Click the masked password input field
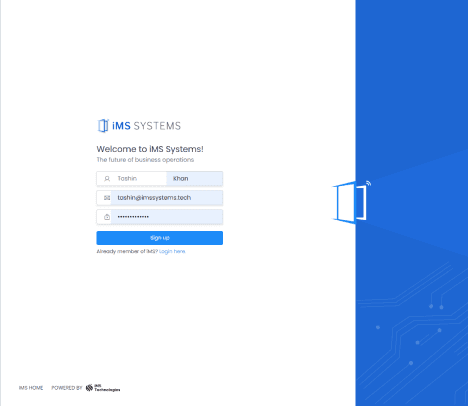 [x=167, y=217]
